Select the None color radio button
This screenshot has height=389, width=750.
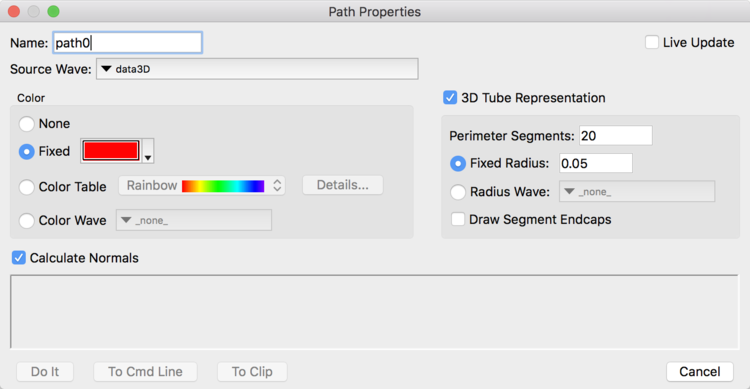[26, 124]
